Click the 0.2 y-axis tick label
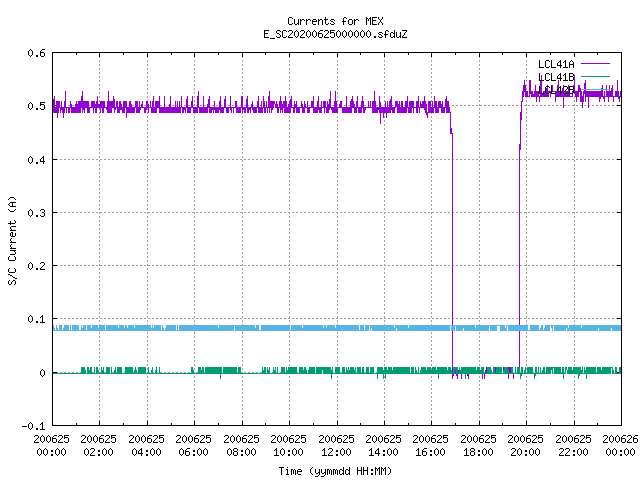The height and width of the screenshot is (480, 640). click(36, 266)
